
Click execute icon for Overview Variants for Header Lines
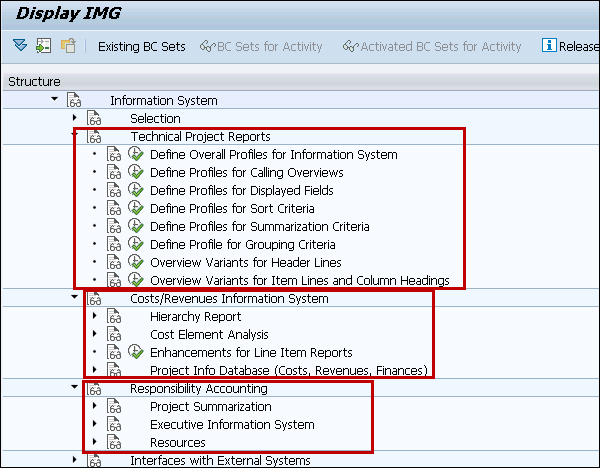point(136,263)
